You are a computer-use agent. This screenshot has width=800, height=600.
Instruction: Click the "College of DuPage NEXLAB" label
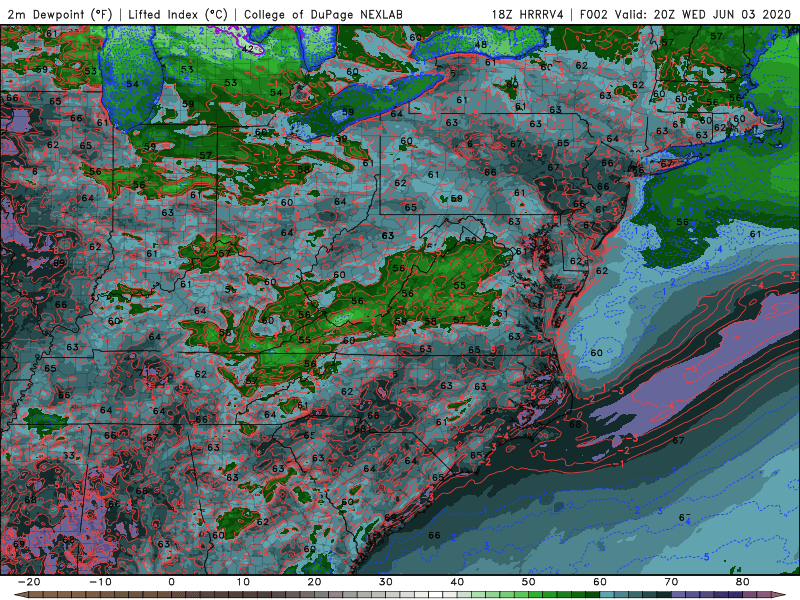(x=323, y=14)
